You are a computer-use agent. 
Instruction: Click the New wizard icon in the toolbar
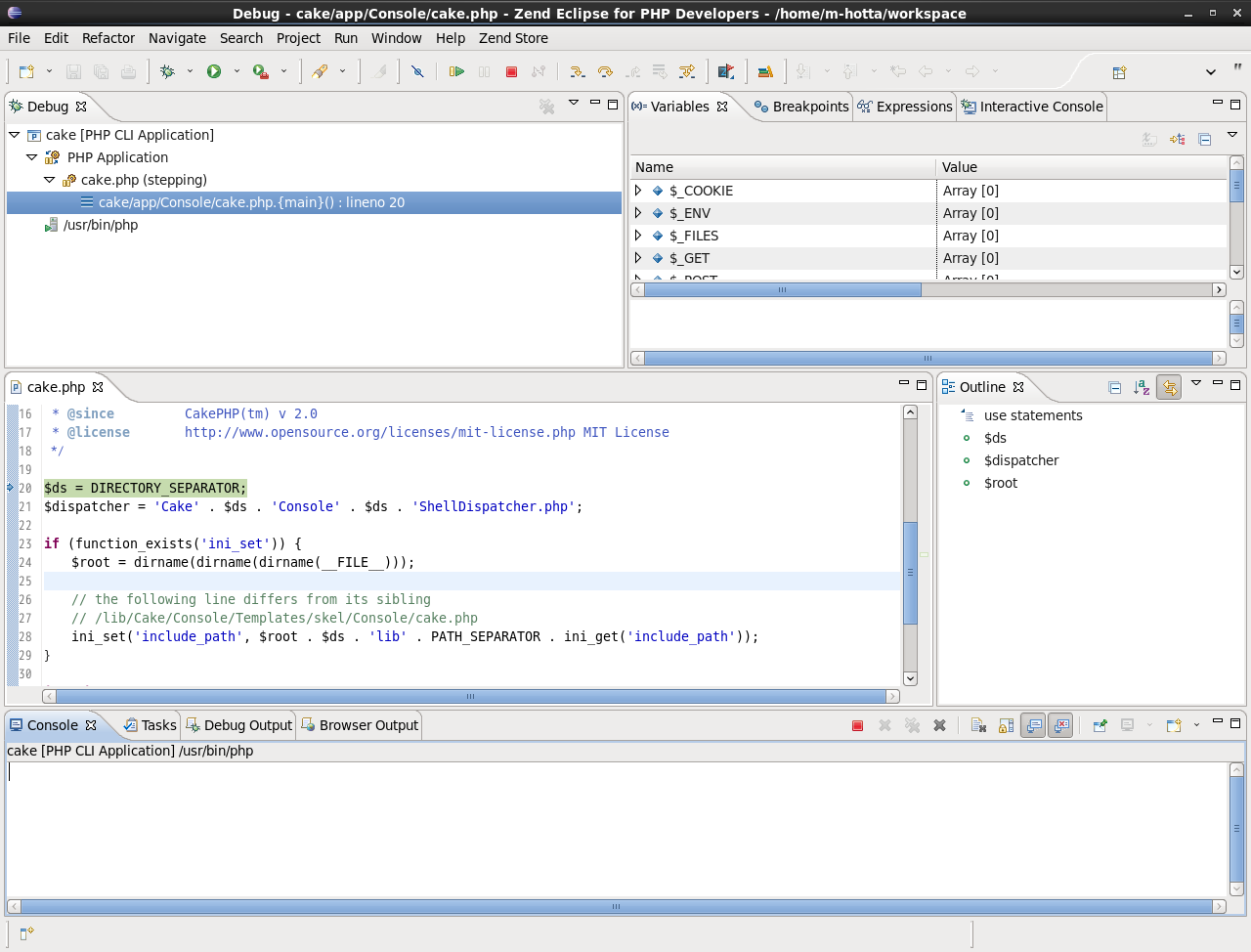point(26,71)
